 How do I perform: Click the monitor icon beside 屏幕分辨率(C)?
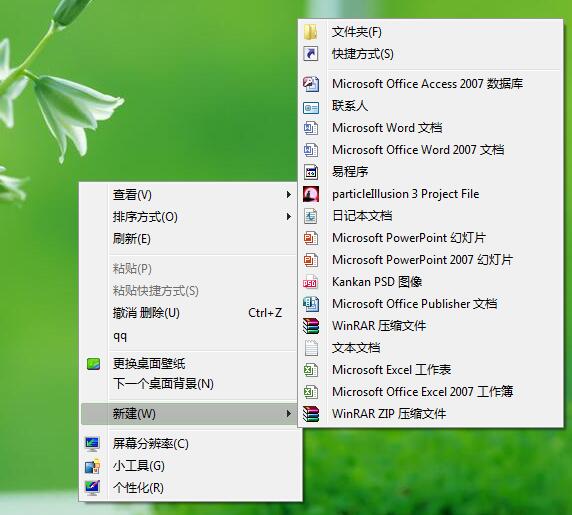point(92,444)
